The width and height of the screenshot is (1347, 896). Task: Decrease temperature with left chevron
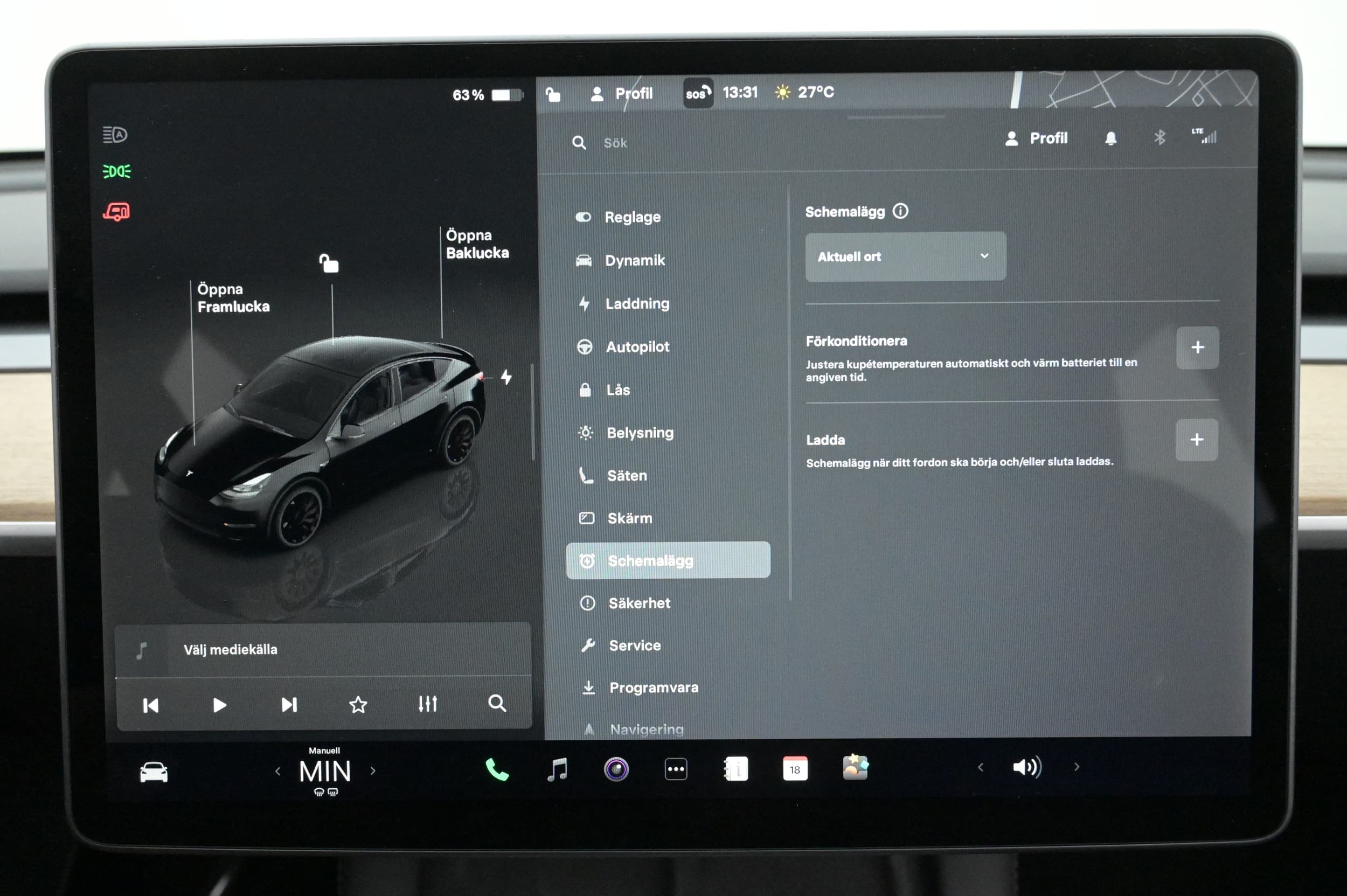point(277,772)
